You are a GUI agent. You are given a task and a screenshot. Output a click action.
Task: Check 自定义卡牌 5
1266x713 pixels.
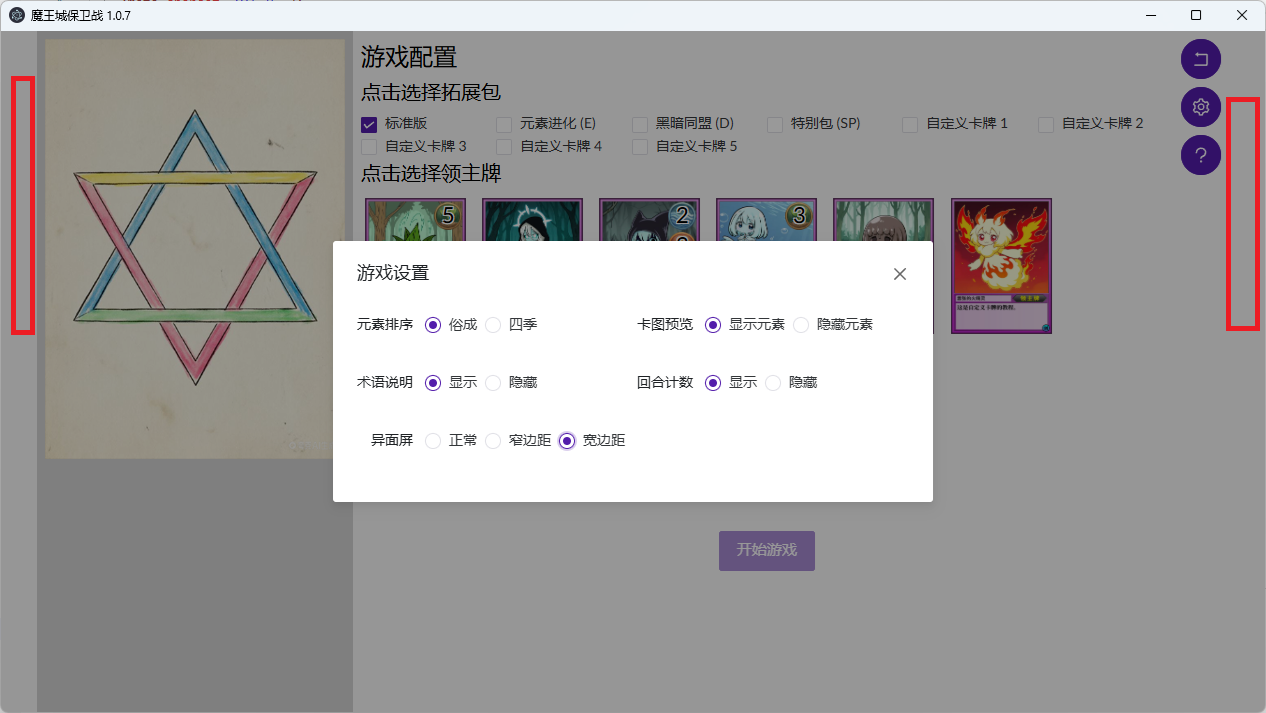pyautogui.click(x=640, y=146)
